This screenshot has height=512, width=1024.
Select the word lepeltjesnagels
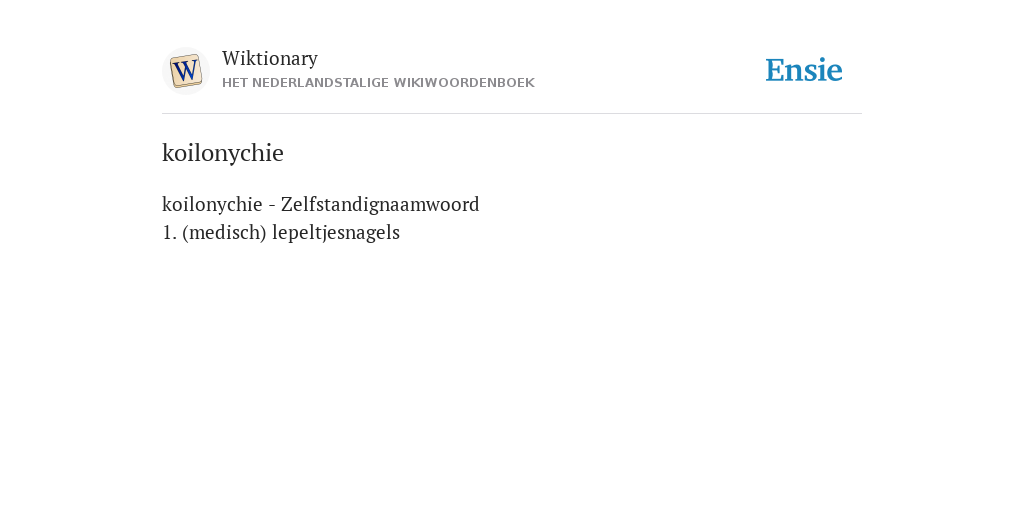point(336,232)
